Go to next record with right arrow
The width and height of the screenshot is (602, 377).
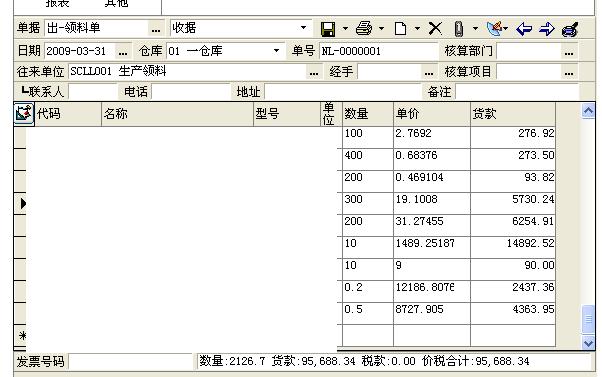(x=547, y=29)
